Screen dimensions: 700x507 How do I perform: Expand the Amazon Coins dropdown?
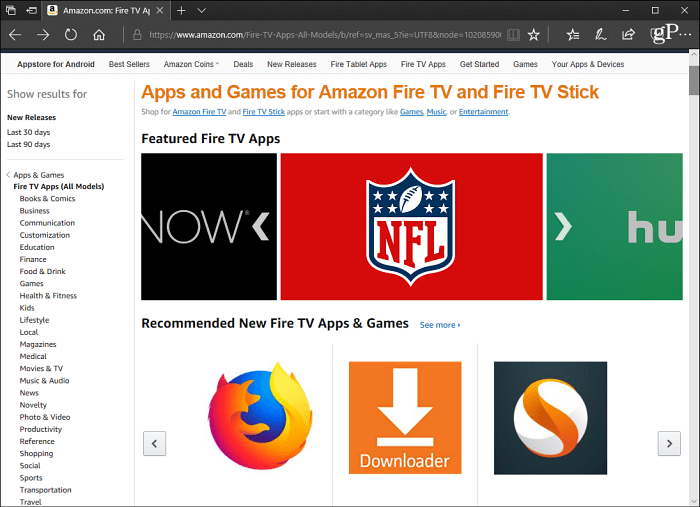191,64
